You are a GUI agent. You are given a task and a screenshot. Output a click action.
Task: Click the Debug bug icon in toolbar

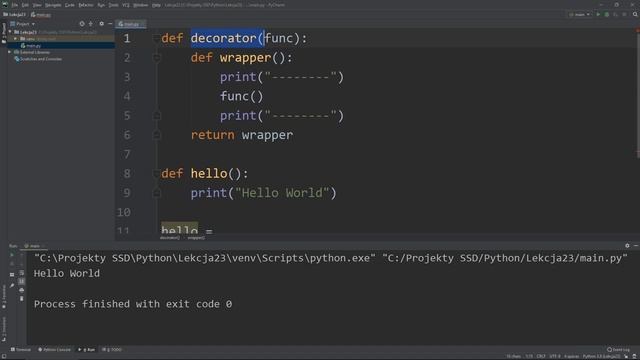(x=607, y=14)
